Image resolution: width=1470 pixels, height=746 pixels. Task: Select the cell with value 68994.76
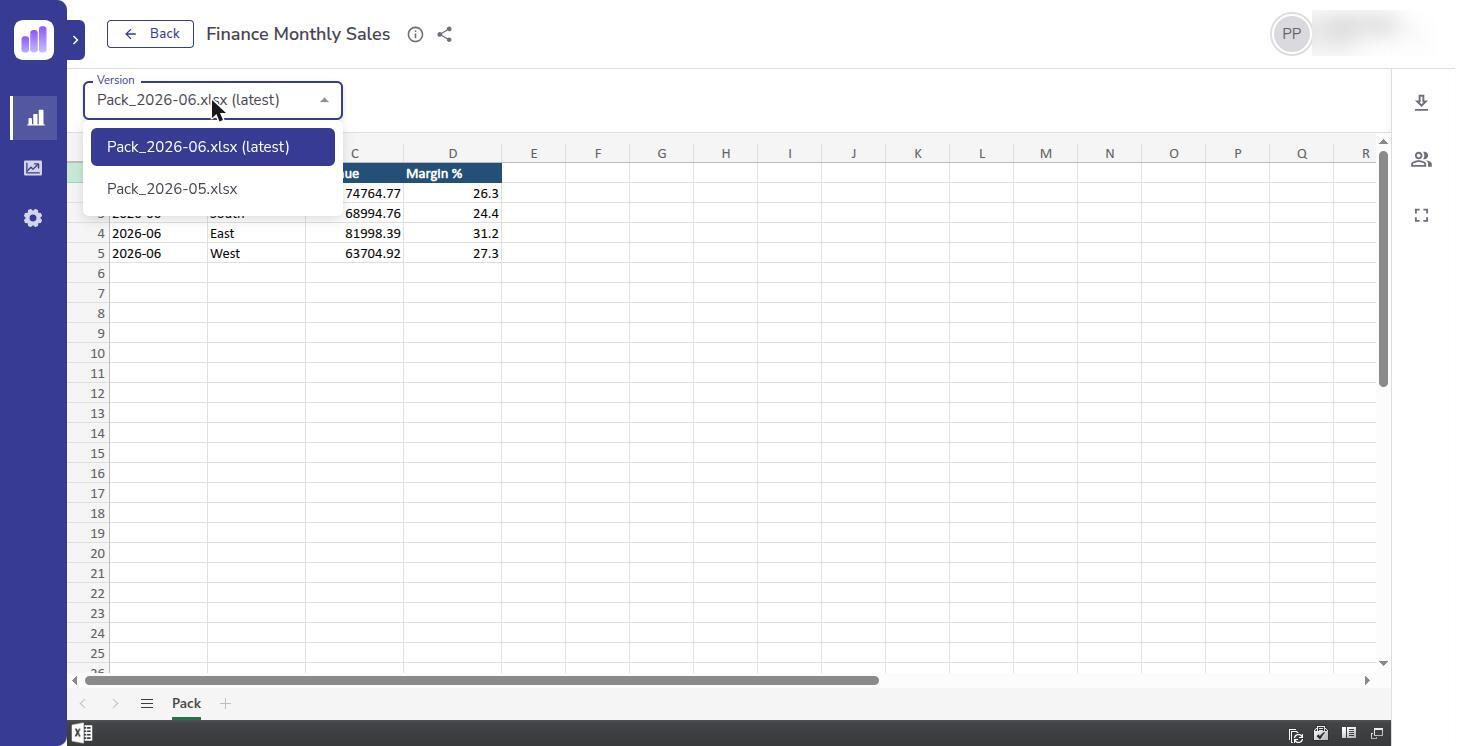tap(372, 214)
